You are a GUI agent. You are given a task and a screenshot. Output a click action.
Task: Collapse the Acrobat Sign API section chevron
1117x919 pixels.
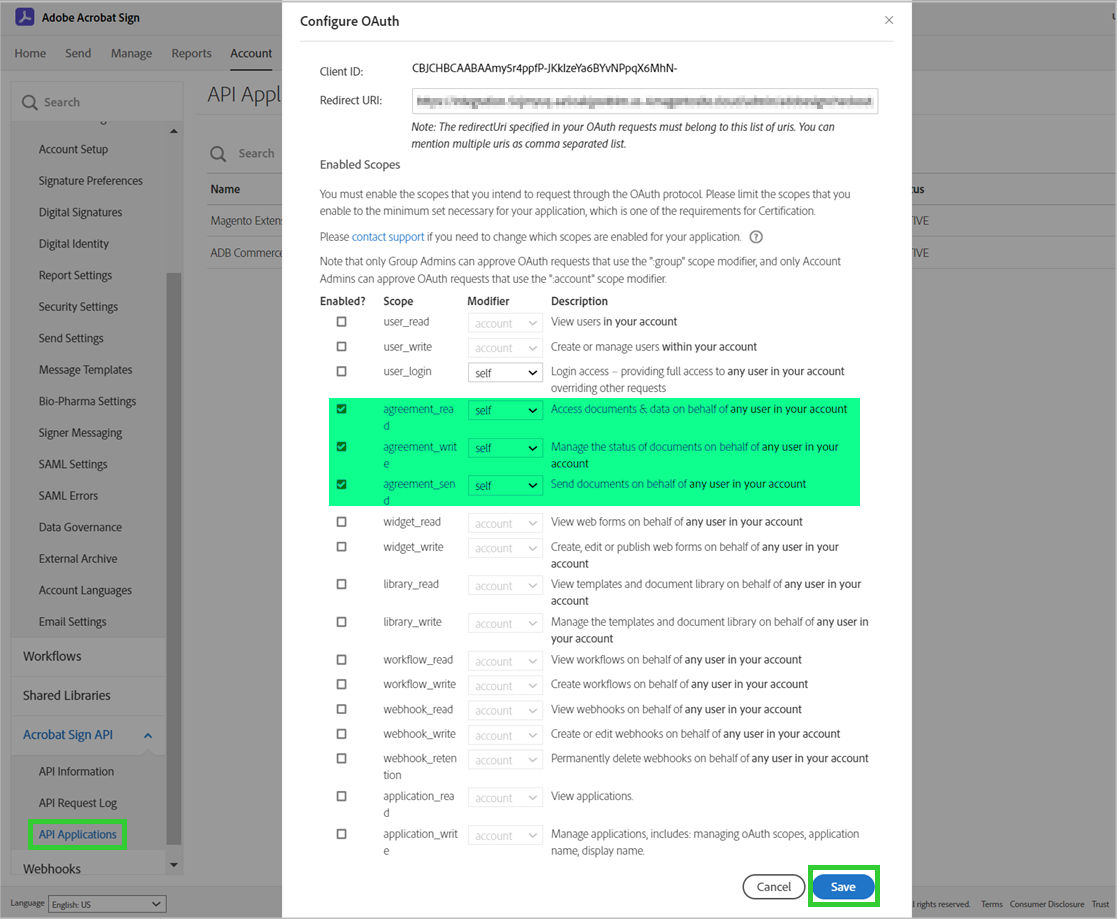point(148,735)
